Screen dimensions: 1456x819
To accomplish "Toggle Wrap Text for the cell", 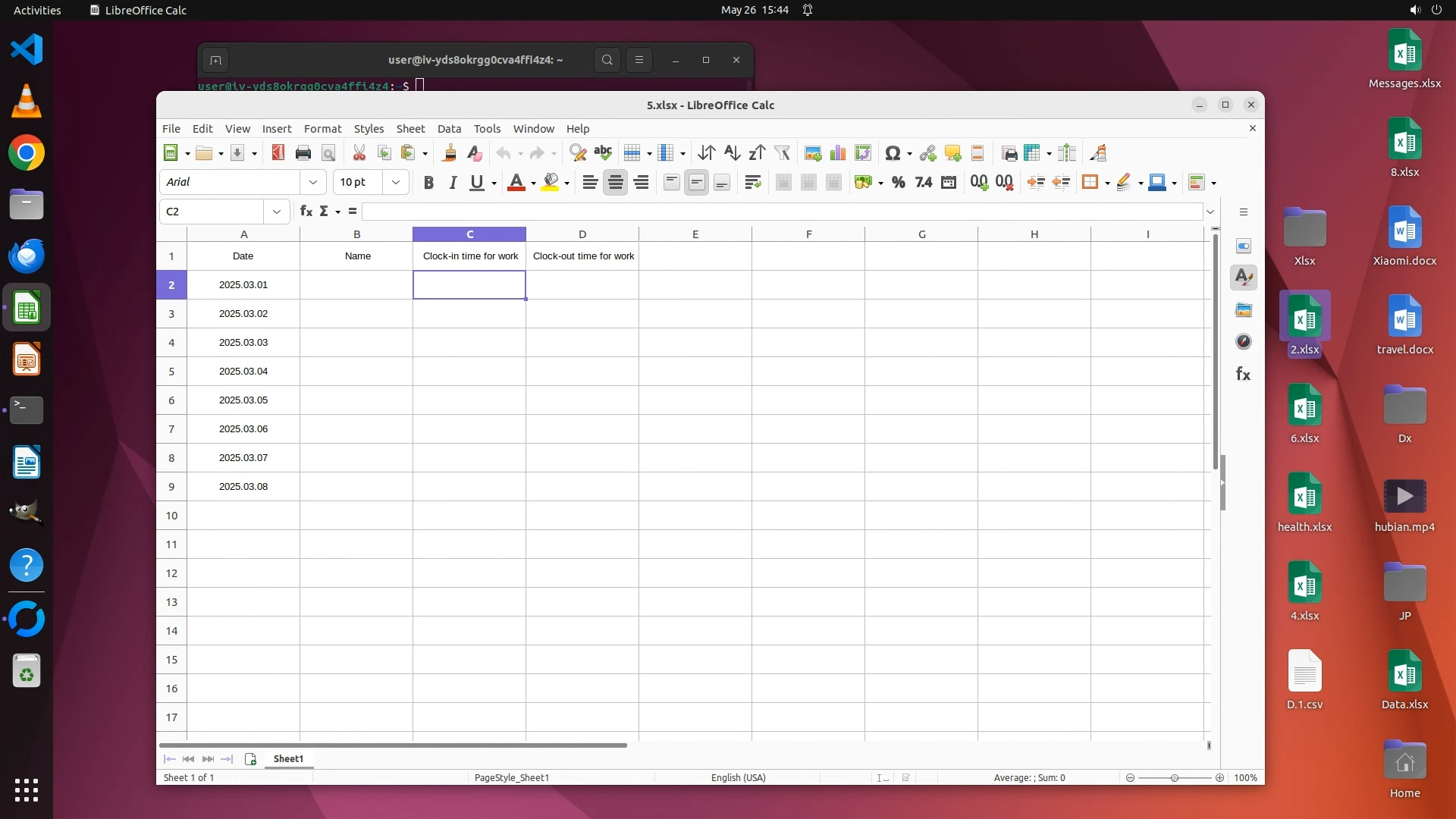I will tap(752, 182).
